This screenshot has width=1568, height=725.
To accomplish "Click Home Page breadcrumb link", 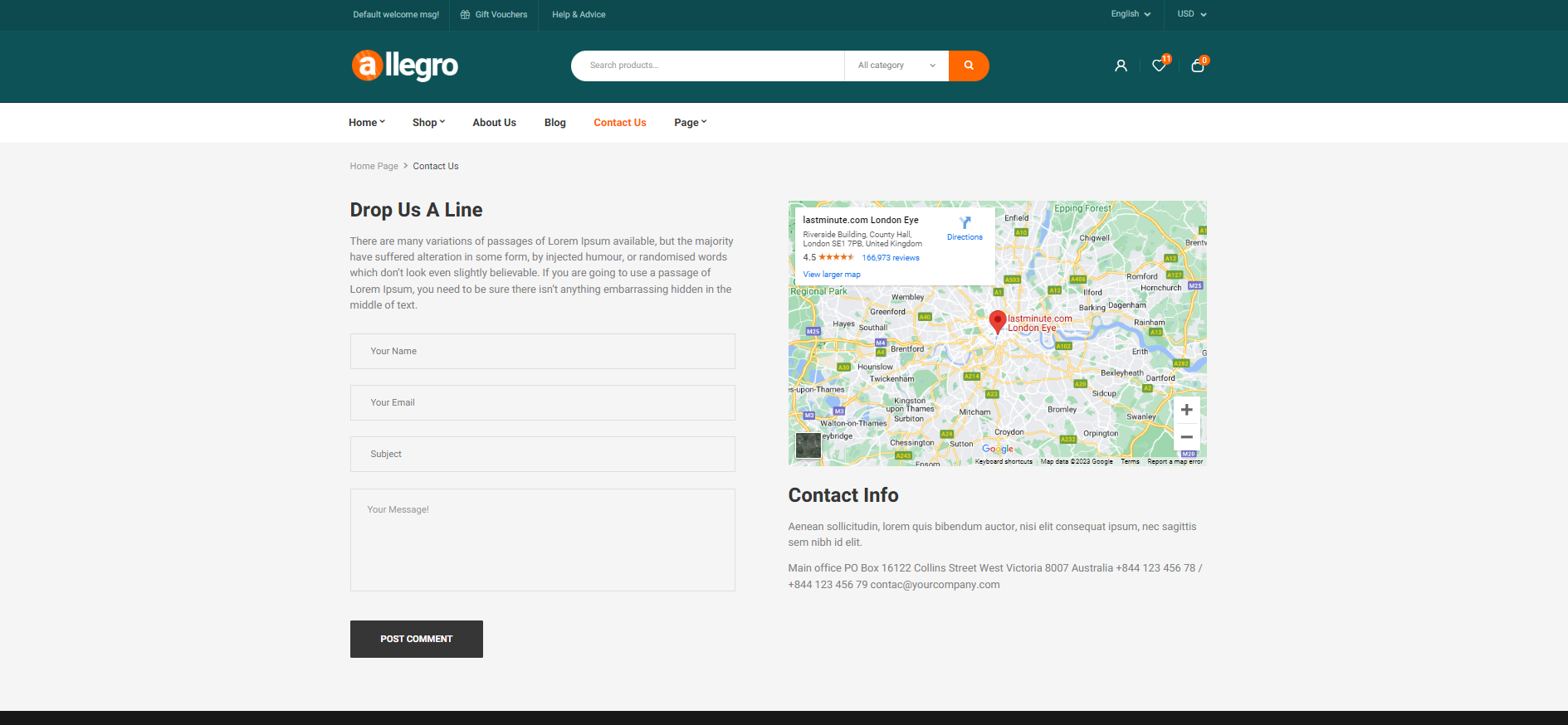I will pyautogui.click(x=374, y=166).
